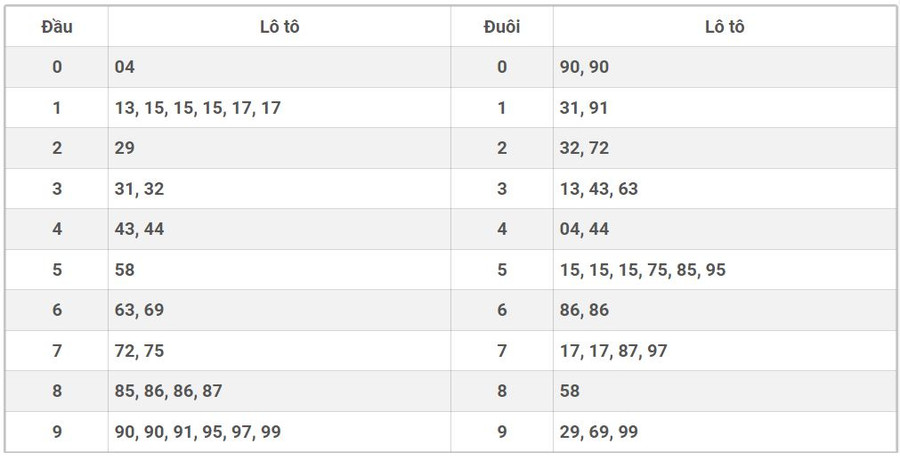The height and width of the screenshot is (459, 900).
Task: Select the cell "04, 44"
Action: pos(584,229)
